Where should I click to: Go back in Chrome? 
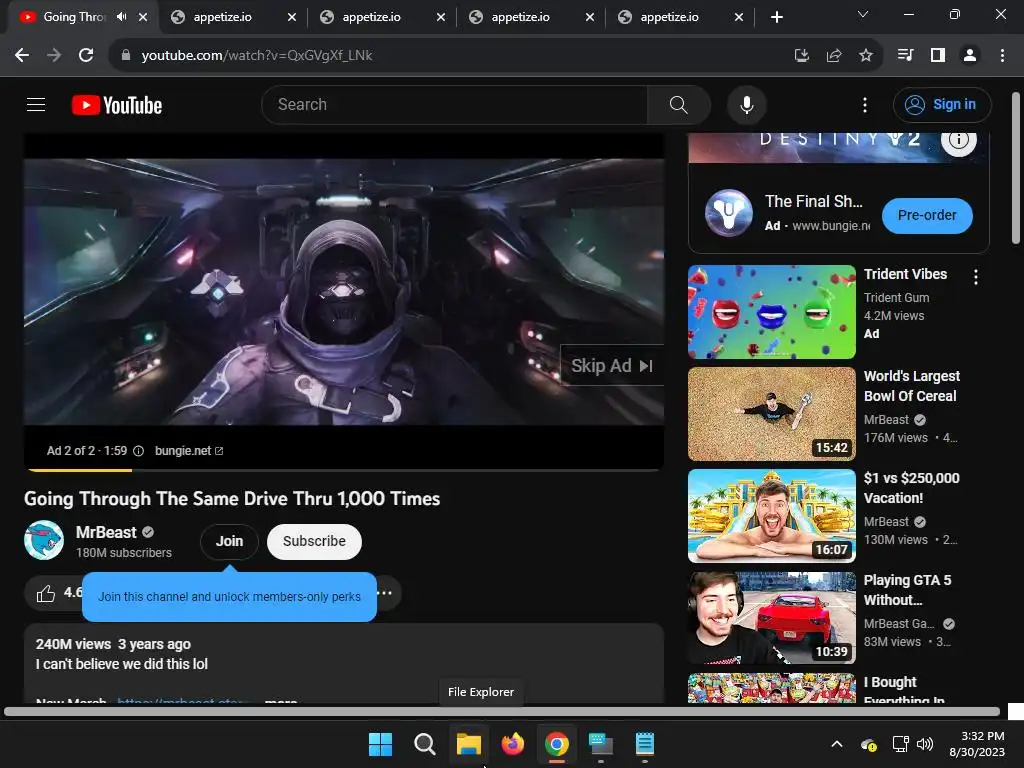(22, 56)
